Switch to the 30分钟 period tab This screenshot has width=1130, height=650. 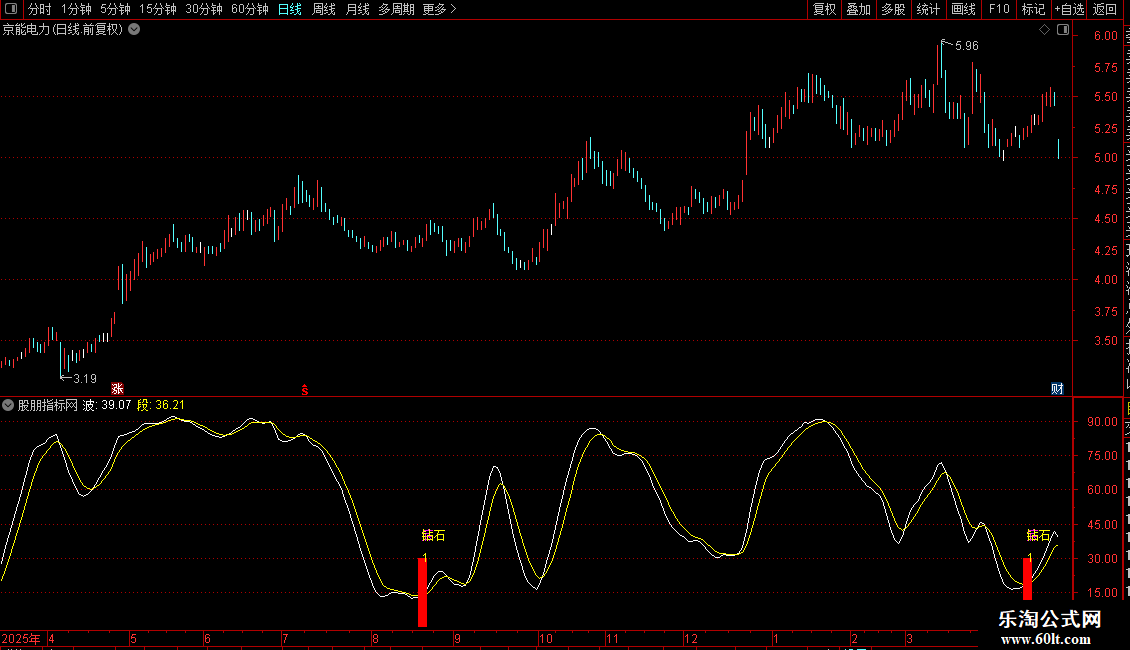(x=204, y=9)
